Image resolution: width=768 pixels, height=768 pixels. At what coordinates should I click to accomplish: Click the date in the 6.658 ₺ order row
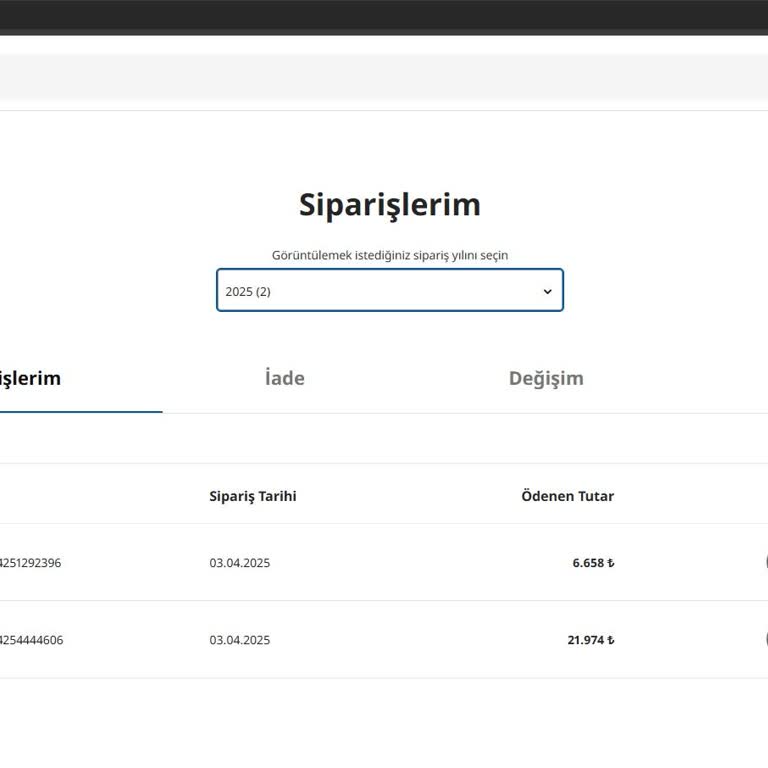[239, 563]
